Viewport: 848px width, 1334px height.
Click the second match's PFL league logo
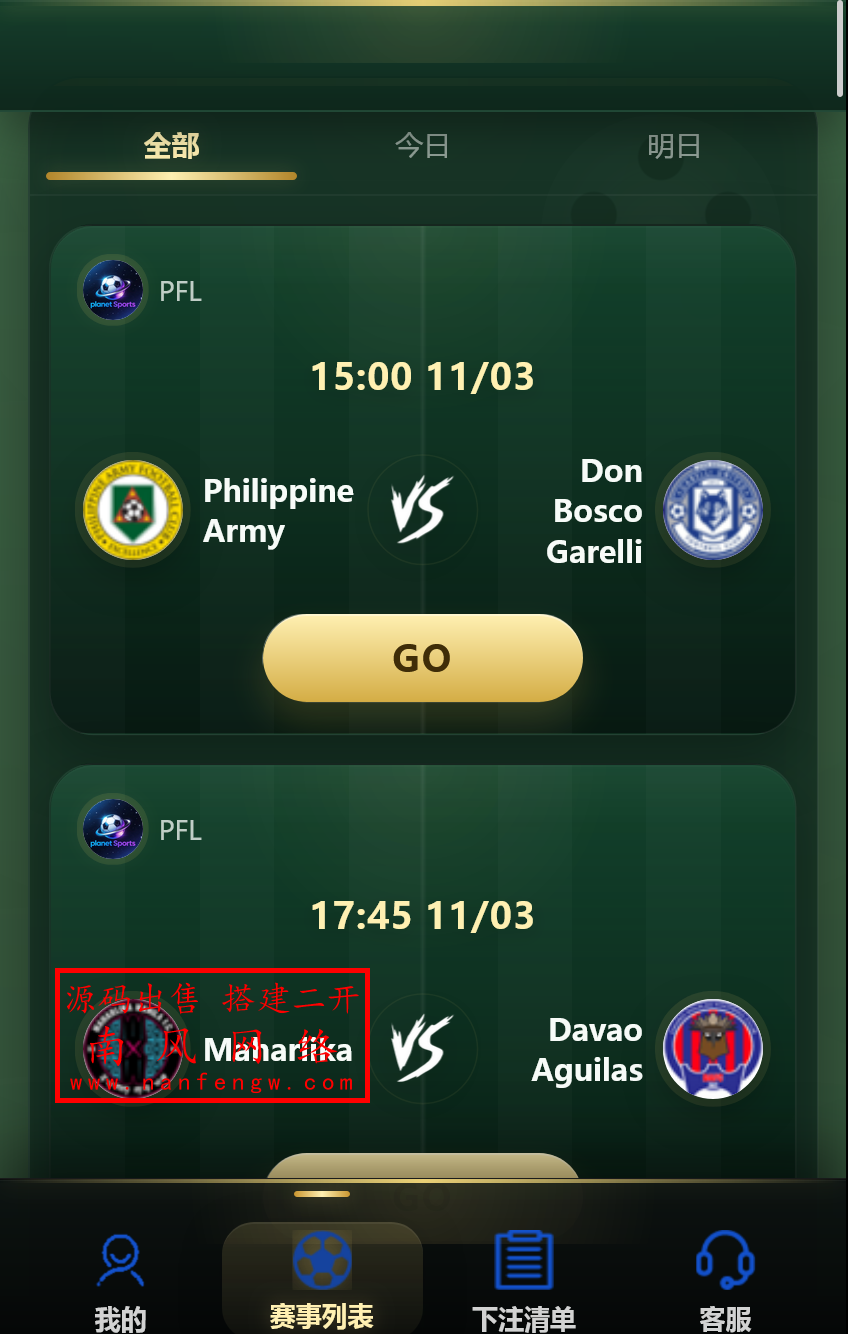pyautogui.click(x=113, y=829)
